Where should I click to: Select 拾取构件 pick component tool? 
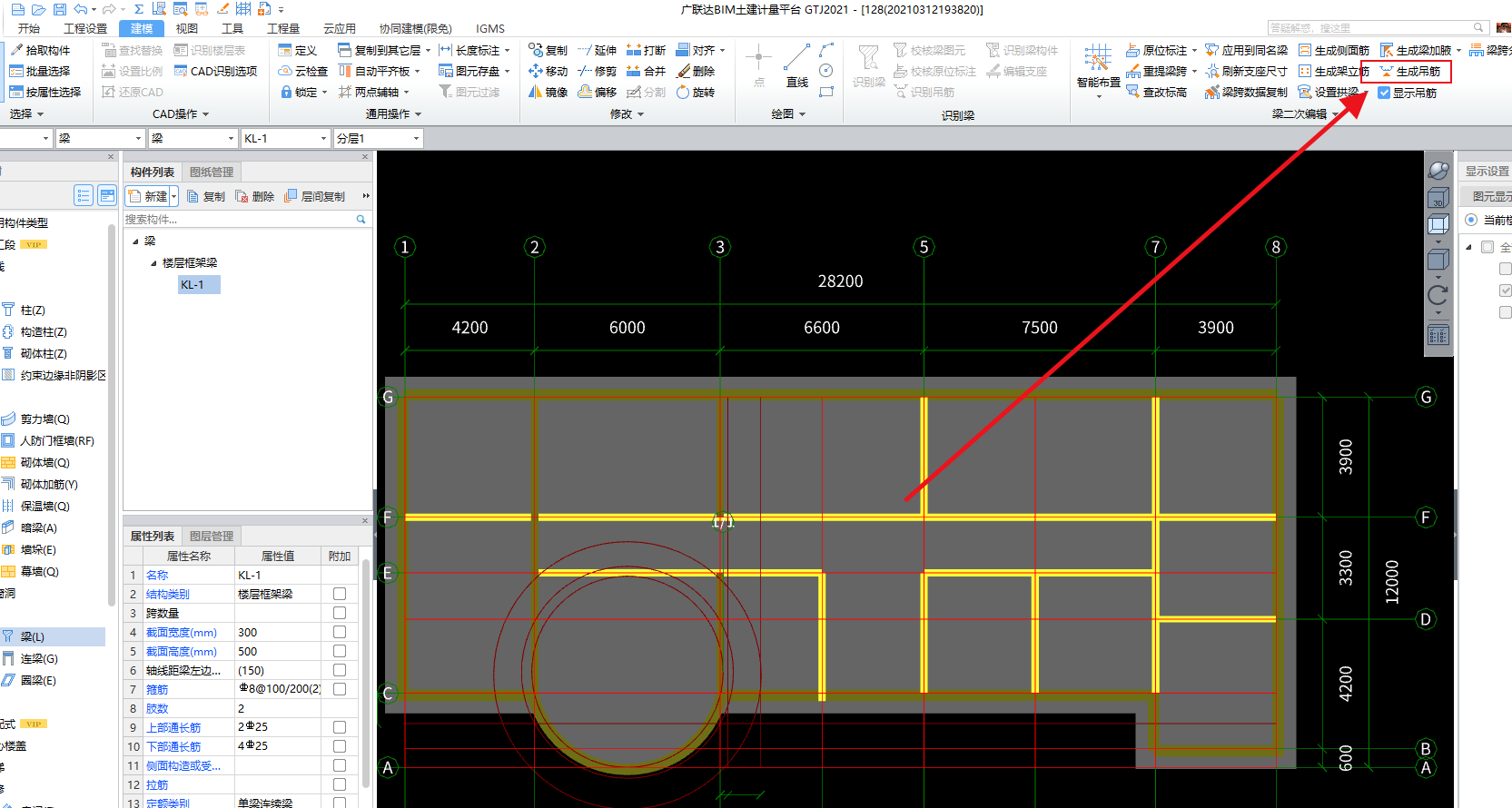pyautogui.click(x=40, y=50)
